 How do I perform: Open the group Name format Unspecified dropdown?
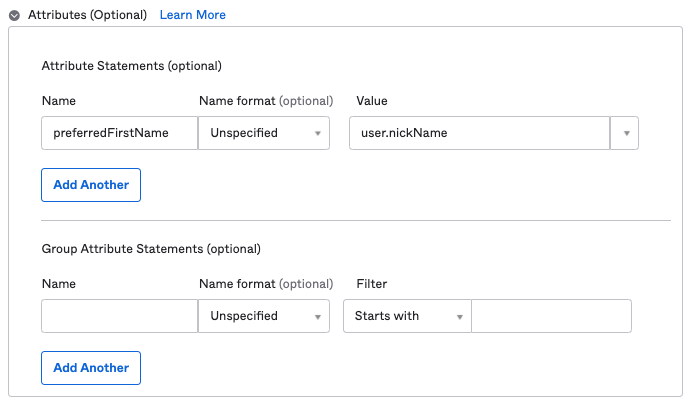click(264, 316)
